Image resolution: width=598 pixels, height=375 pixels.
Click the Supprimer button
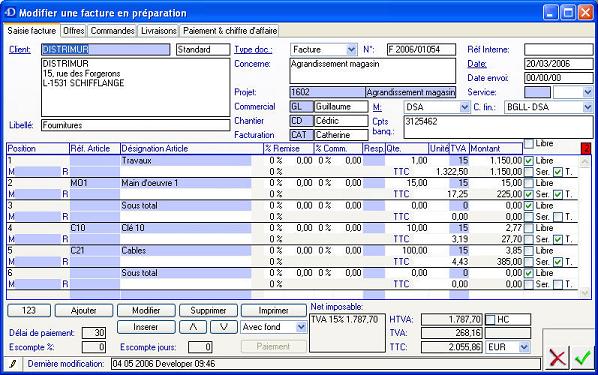pyautogui.click(x=208, y=311)
